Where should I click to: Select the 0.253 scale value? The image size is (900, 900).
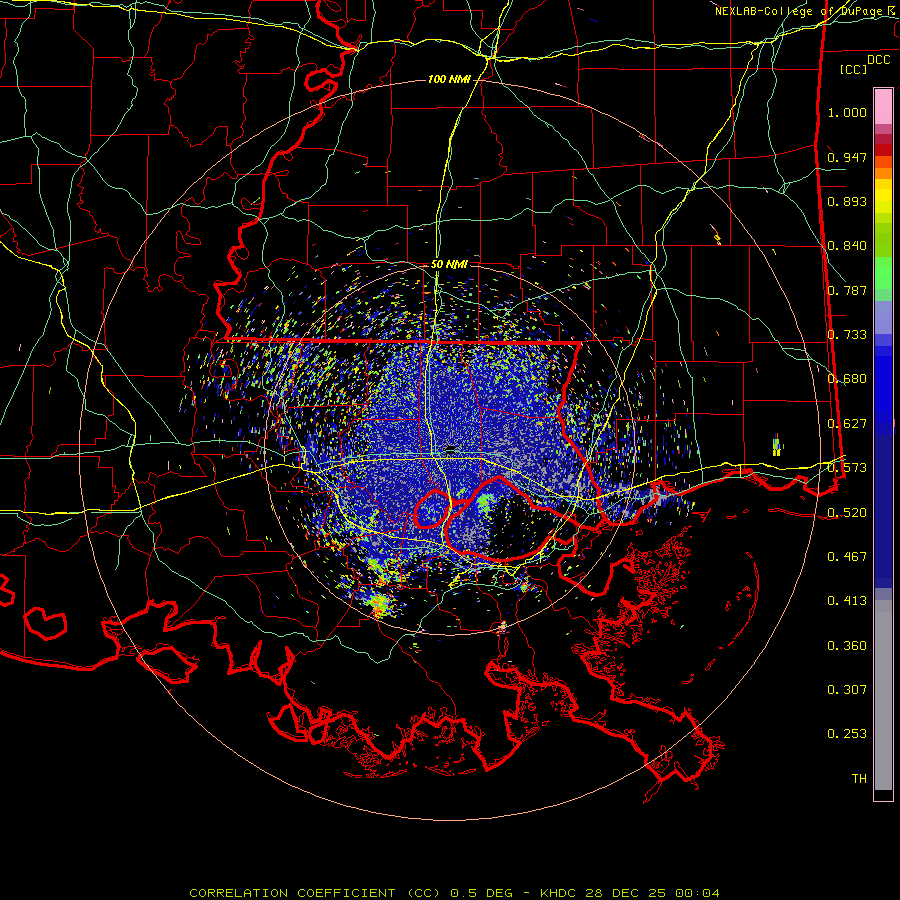tap(847, 734)
